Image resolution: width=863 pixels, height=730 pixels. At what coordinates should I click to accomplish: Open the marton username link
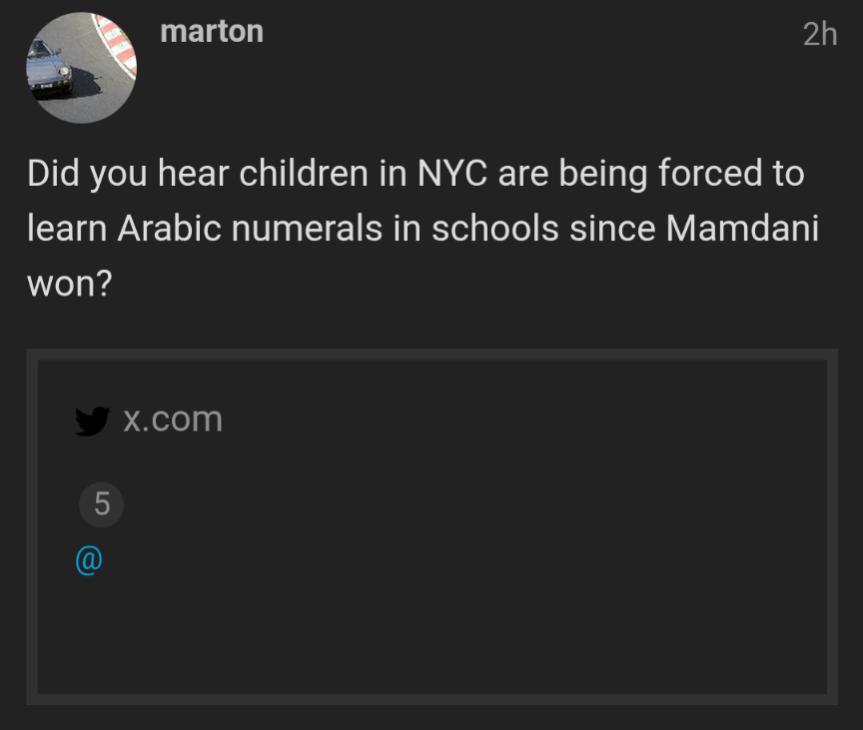tap(211, 31)
